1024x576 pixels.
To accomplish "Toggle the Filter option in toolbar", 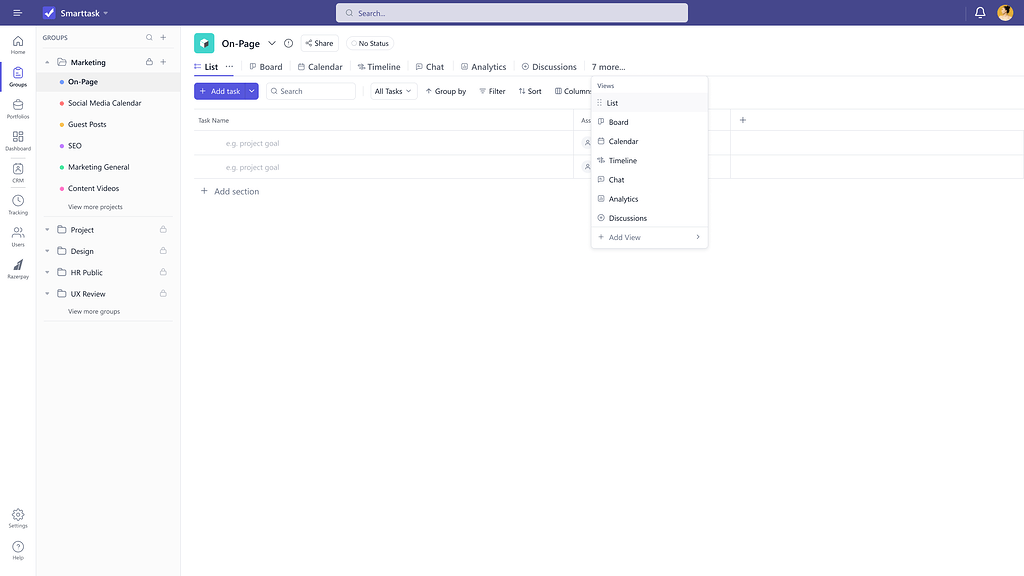I will click(492, 91).
